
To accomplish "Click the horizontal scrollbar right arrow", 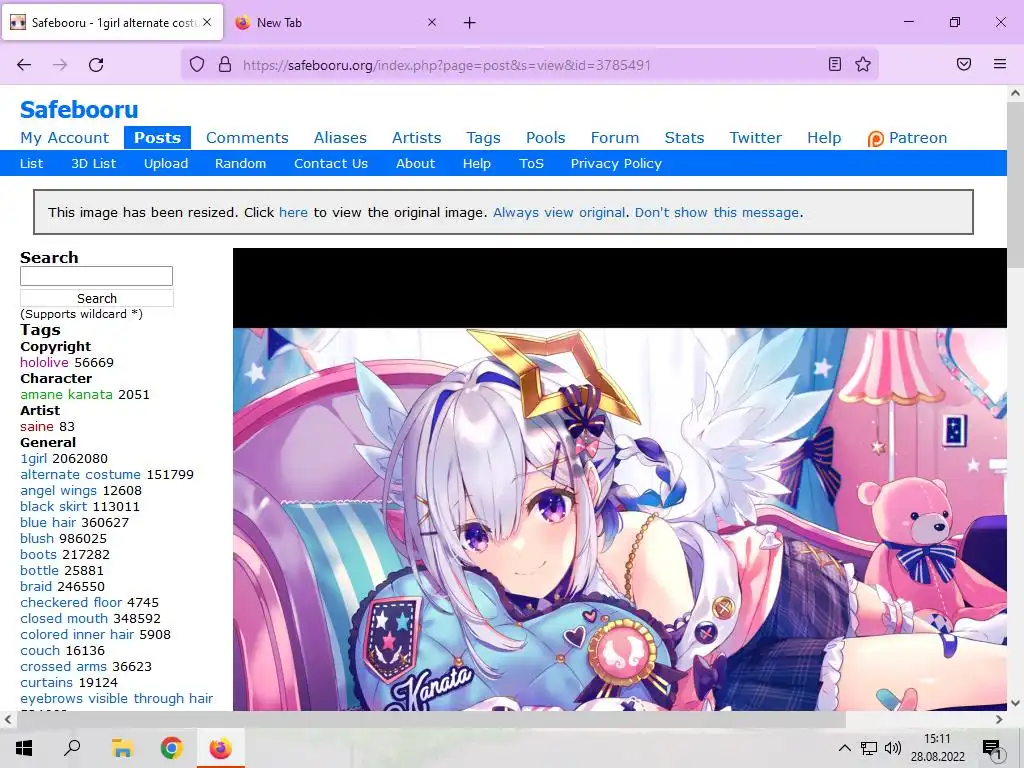I will (999, 719).
